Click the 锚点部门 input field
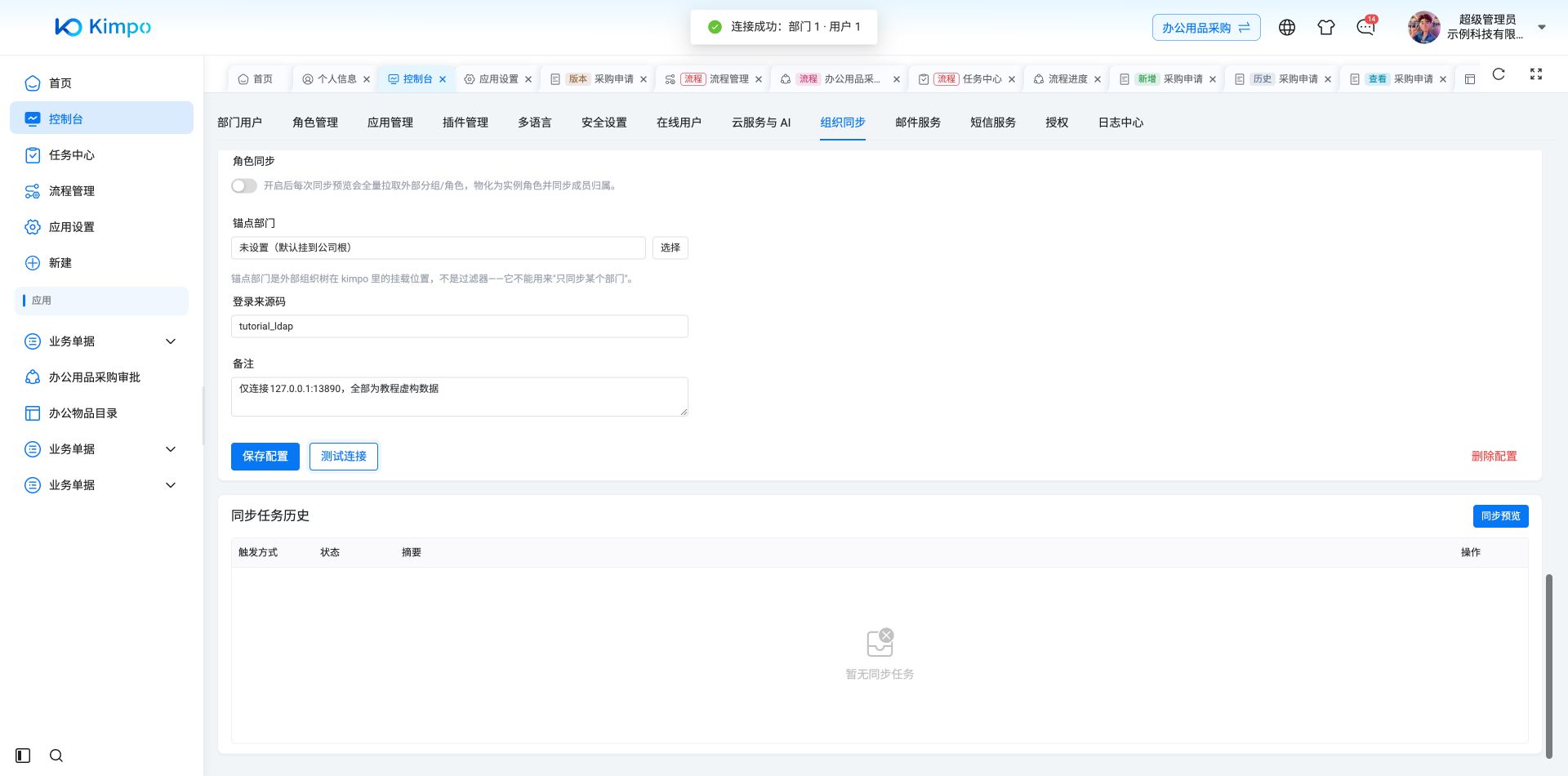Image resolution: width=1568 pixels, height=776 pixels. [439, 248]
